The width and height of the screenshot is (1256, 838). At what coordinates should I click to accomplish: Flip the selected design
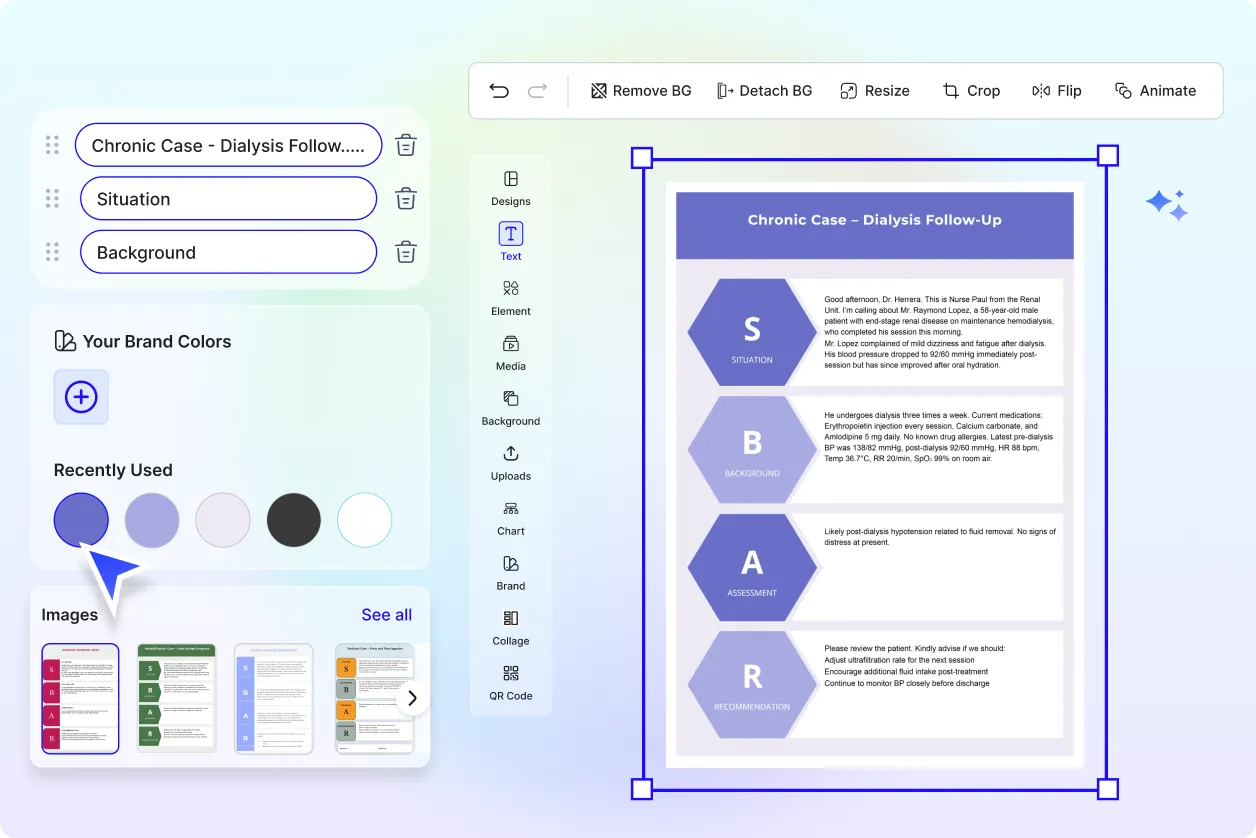[x=1057, y=90]
